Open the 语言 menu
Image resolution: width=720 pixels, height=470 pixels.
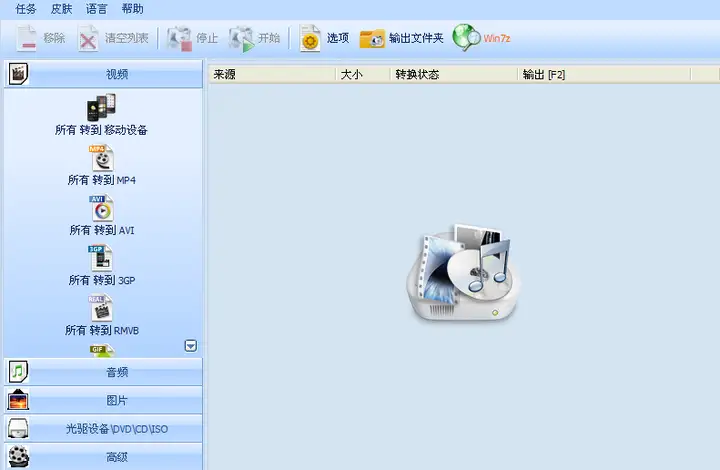(x=96, y=9)
